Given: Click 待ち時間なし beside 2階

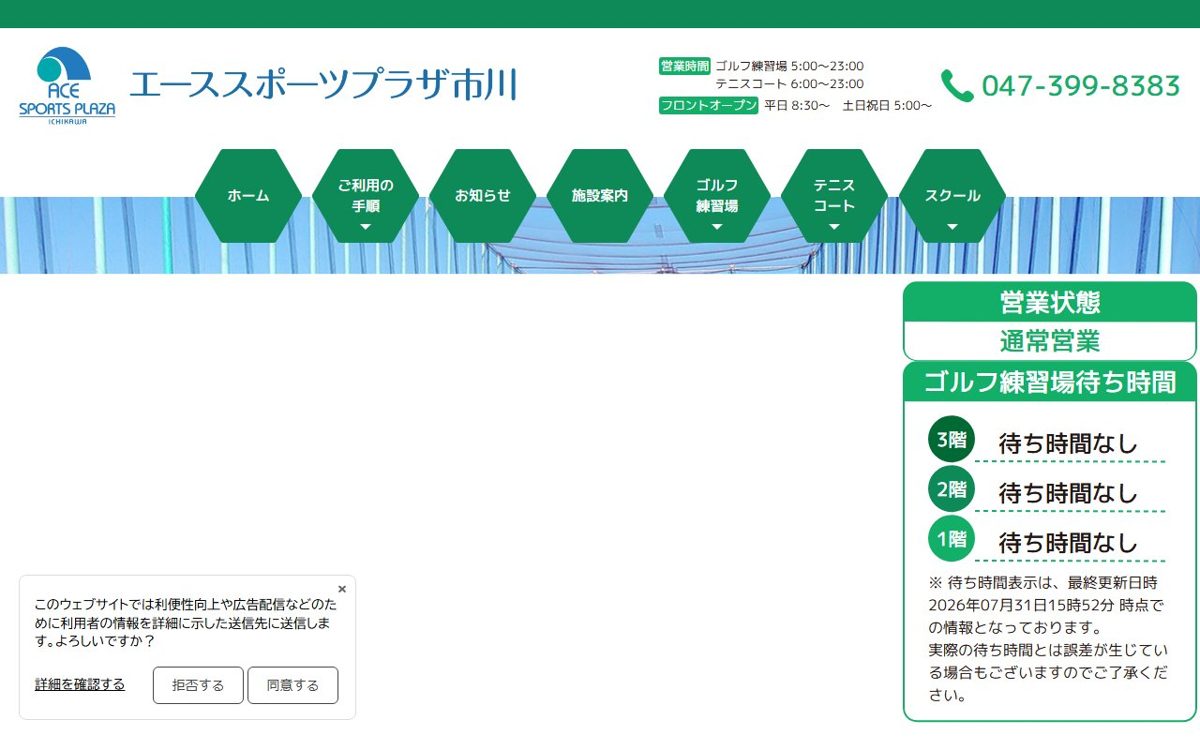Looking at the screenshot, I should click(1068, 493).
